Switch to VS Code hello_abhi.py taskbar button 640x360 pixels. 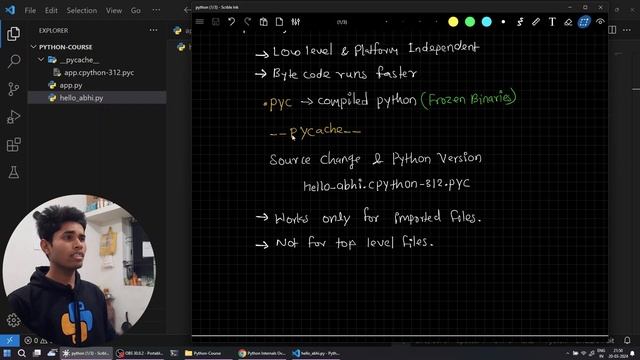pos(316,353)
